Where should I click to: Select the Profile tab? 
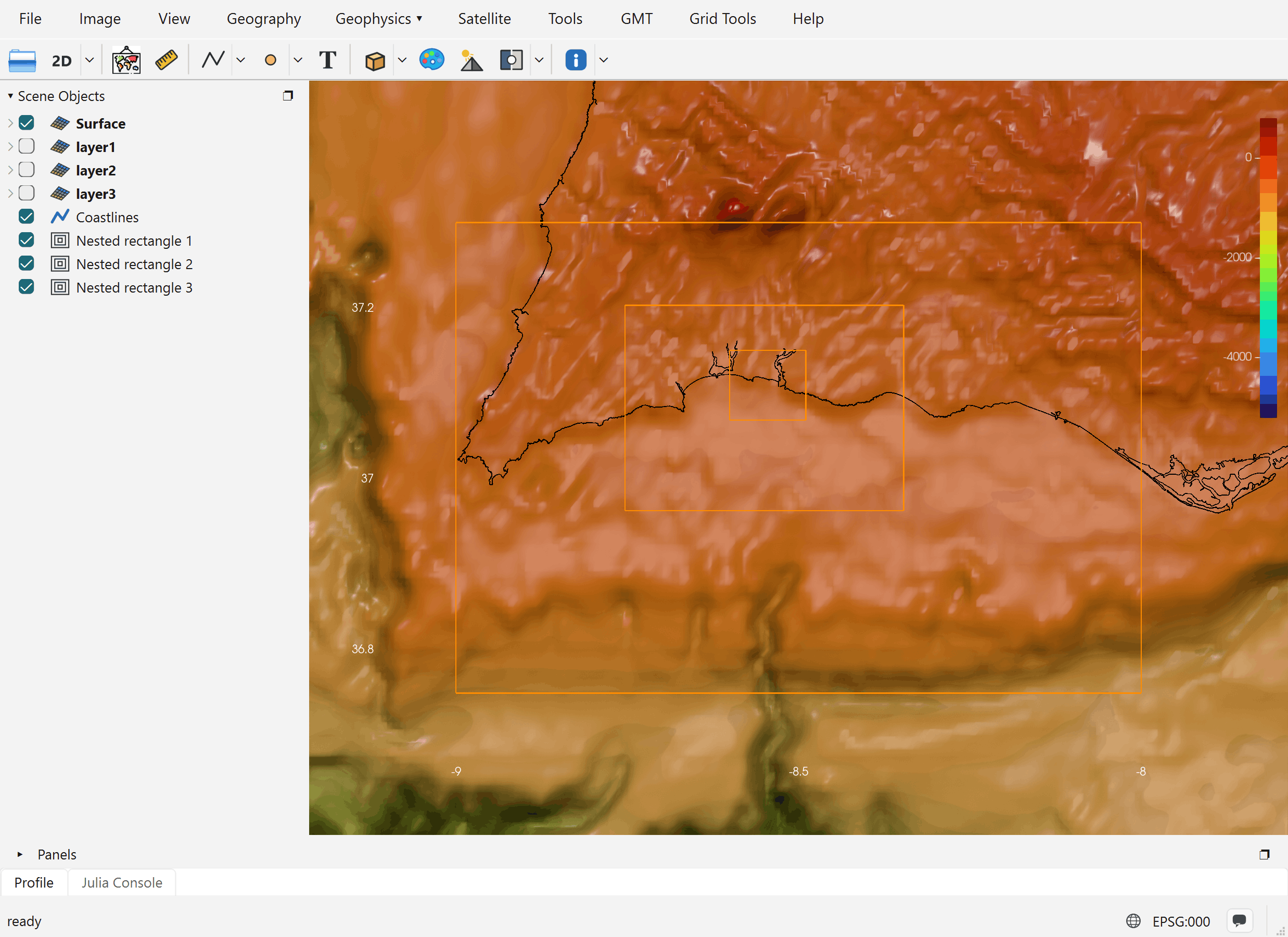click(34, 882)
